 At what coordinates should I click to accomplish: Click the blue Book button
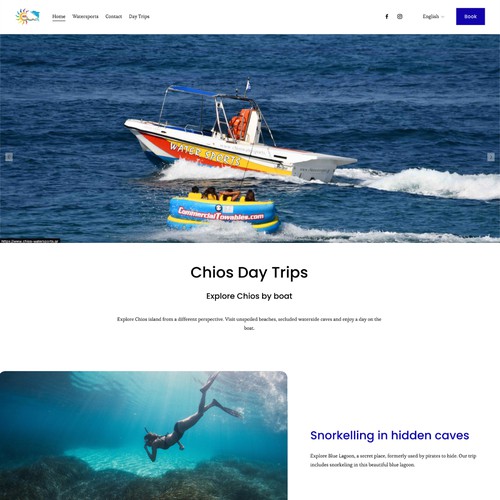[x=470, y=16]
